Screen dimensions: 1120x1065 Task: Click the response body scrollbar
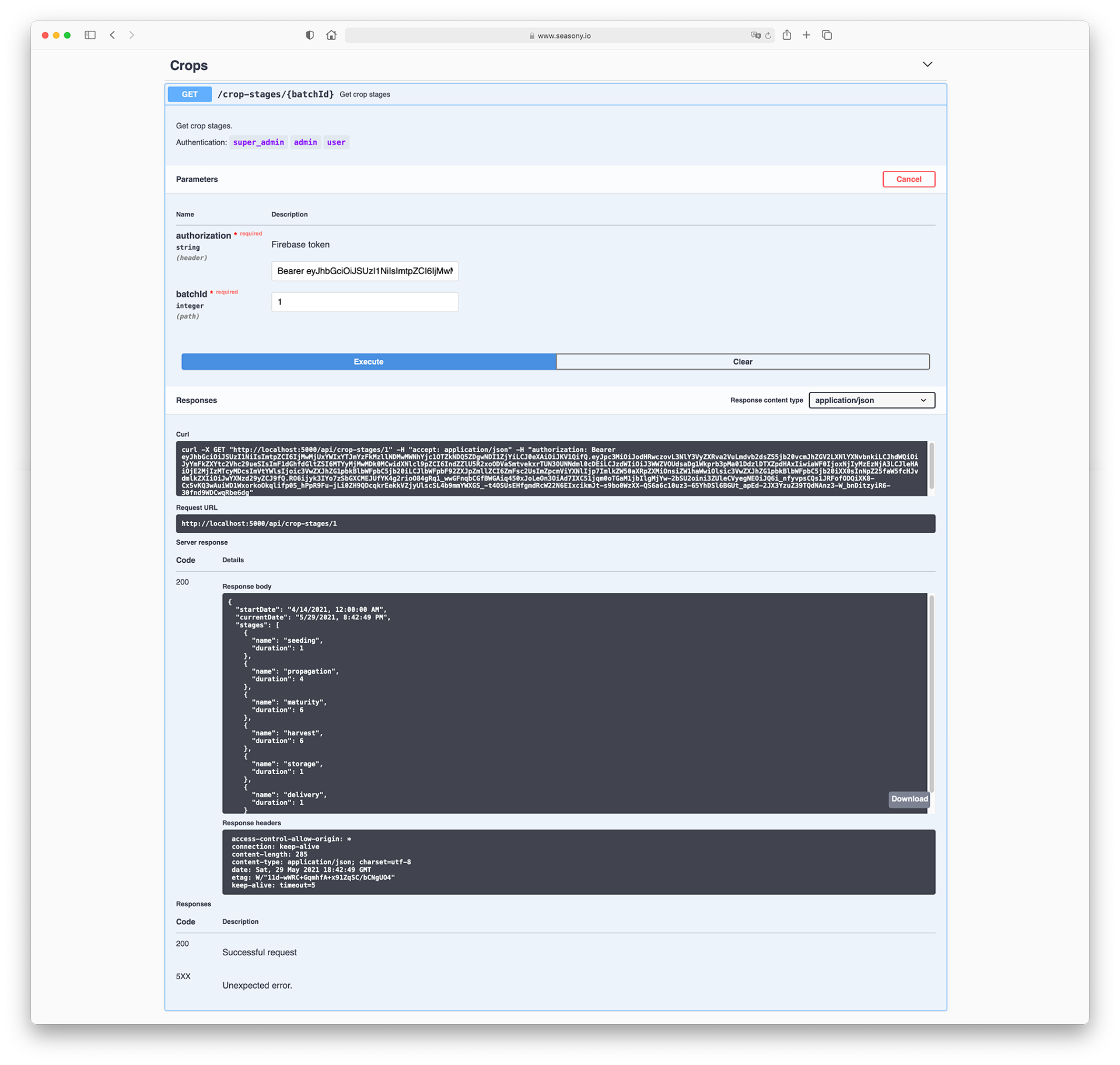[931, 693]
